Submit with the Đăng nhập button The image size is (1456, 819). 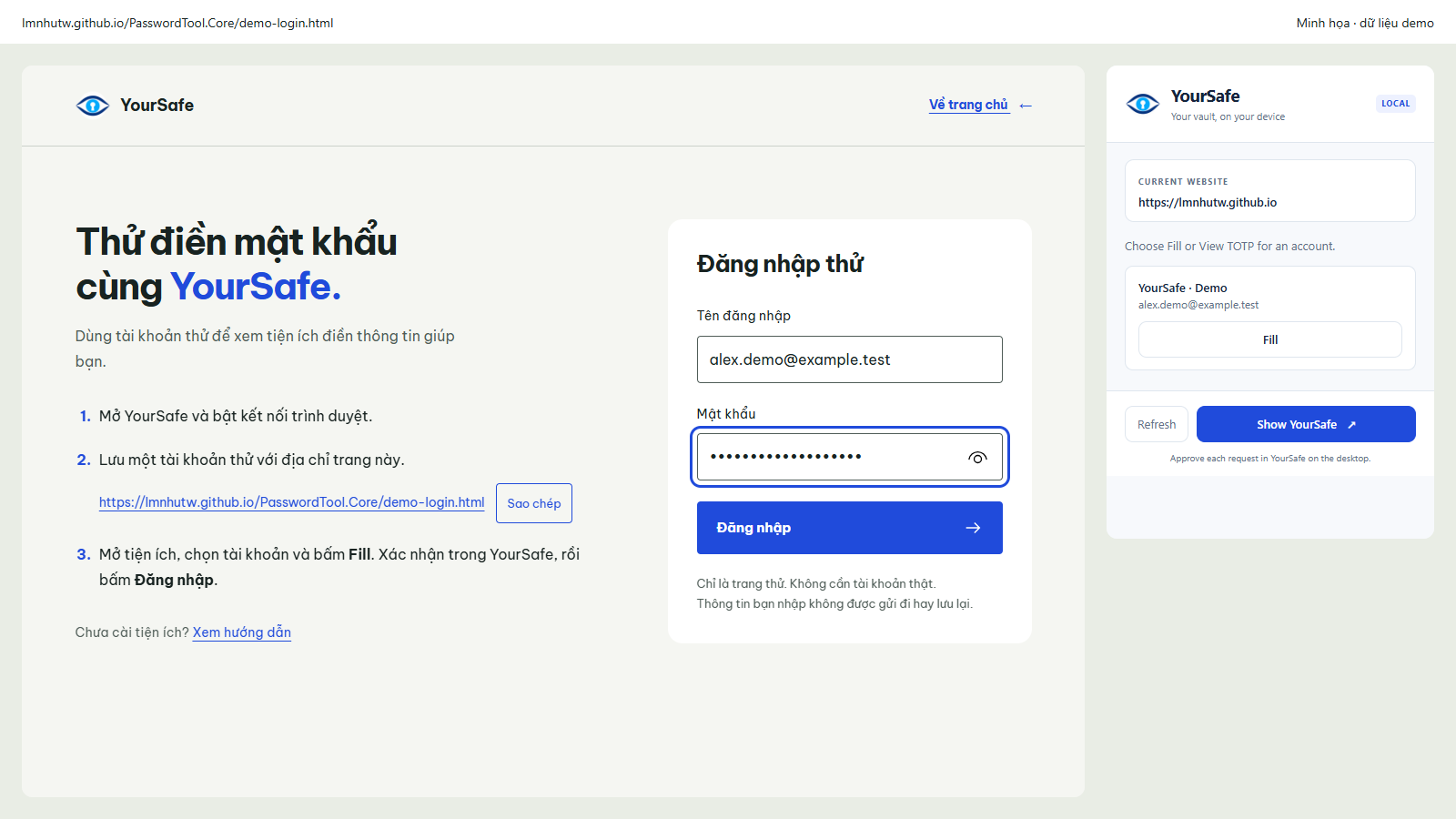tap(850, 528)
